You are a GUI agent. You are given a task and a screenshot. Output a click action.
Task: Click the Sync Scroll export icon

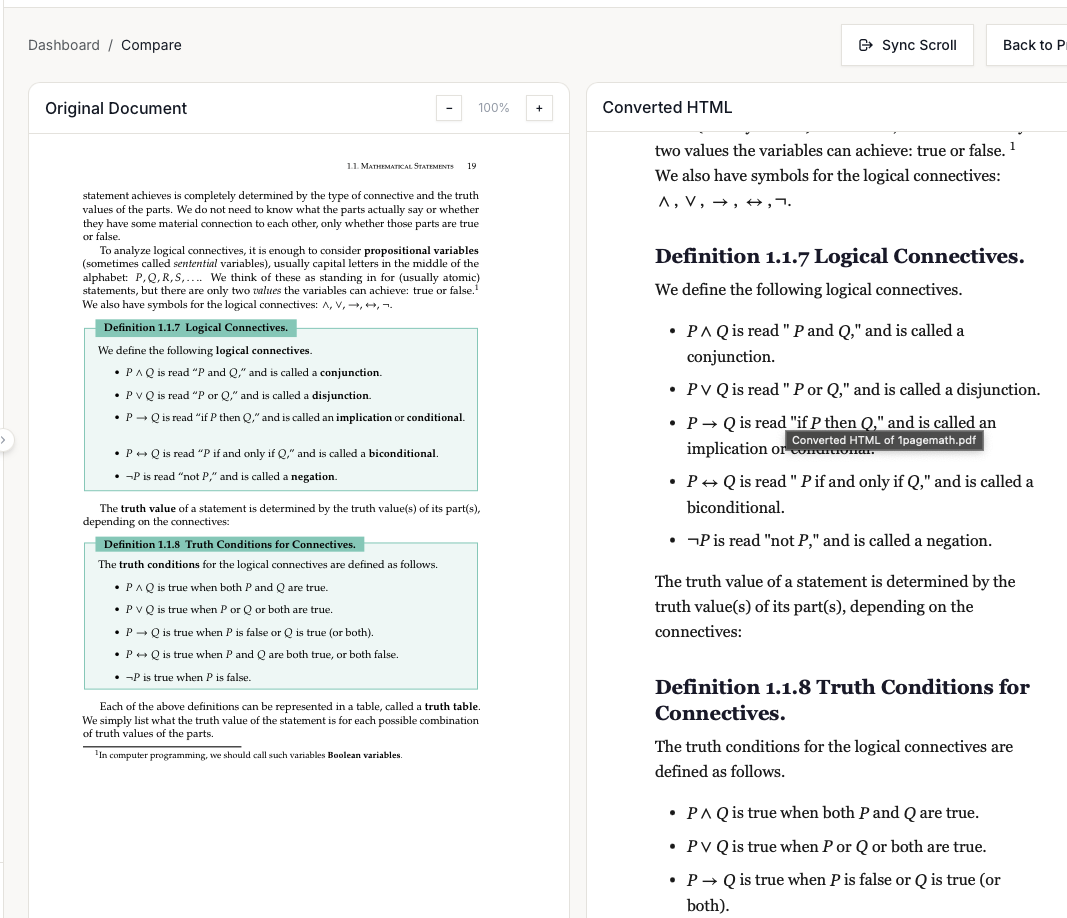point(866,45)
